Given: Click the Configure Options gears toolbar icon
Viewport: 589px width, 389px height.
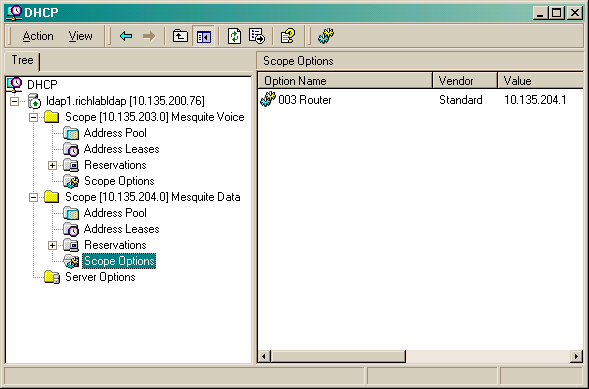Looking at the screenshot, I should [326, 36].
